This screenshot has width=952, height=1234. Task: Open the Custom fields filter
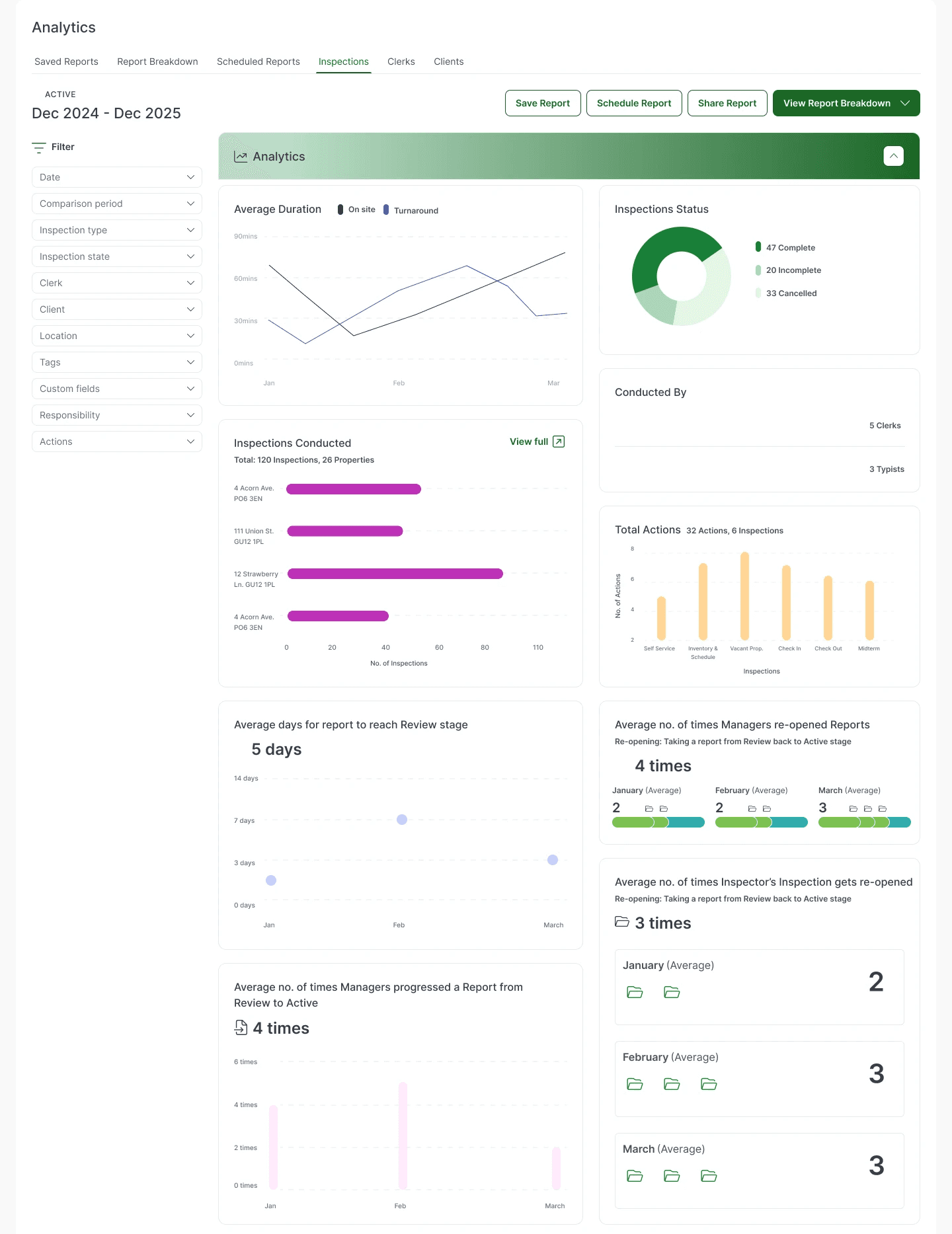pos(117,389)
